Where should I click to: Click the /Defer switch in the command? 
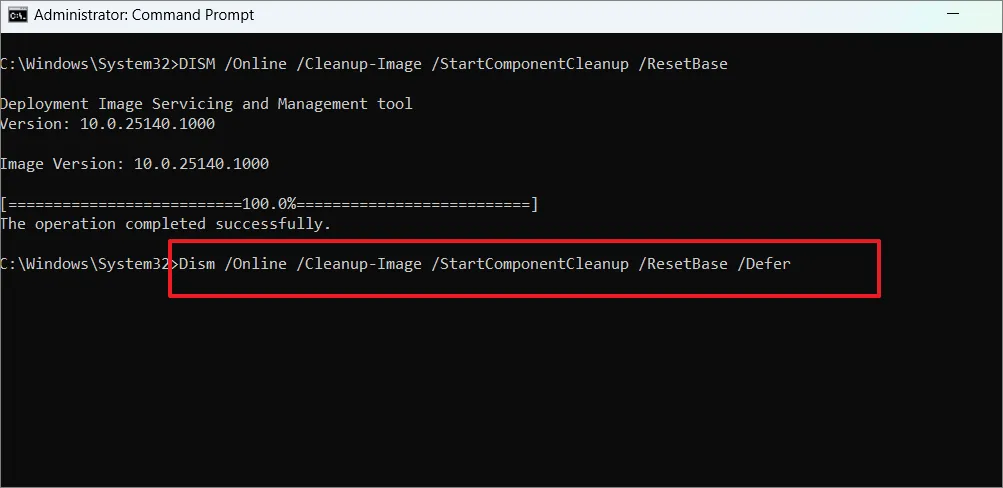(x=765, y=264)
